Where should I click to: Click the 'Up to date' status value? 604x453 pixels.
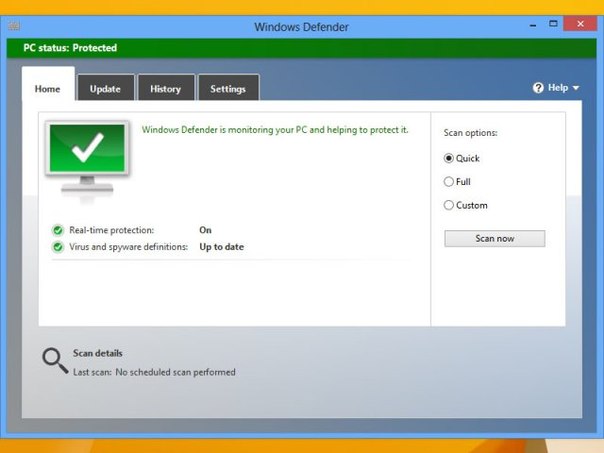pos(221,247)
